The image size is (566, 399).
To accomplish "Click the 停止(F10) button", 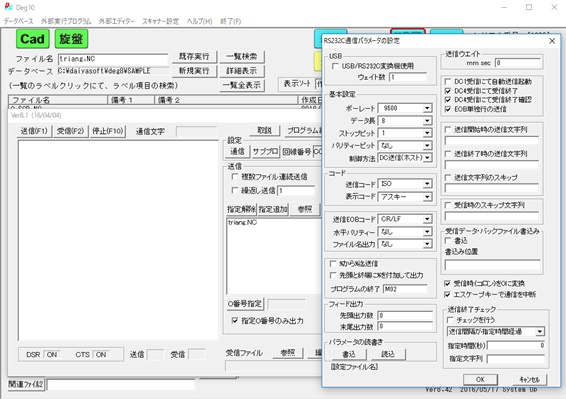I will click(x=108, y=131).
